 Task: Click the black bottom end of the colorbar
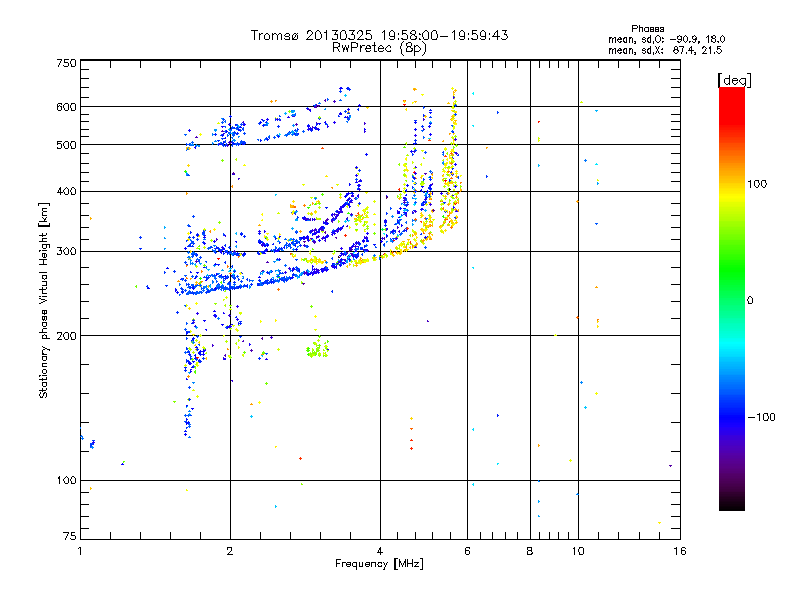pyautogui.click(x=732, y=503)
